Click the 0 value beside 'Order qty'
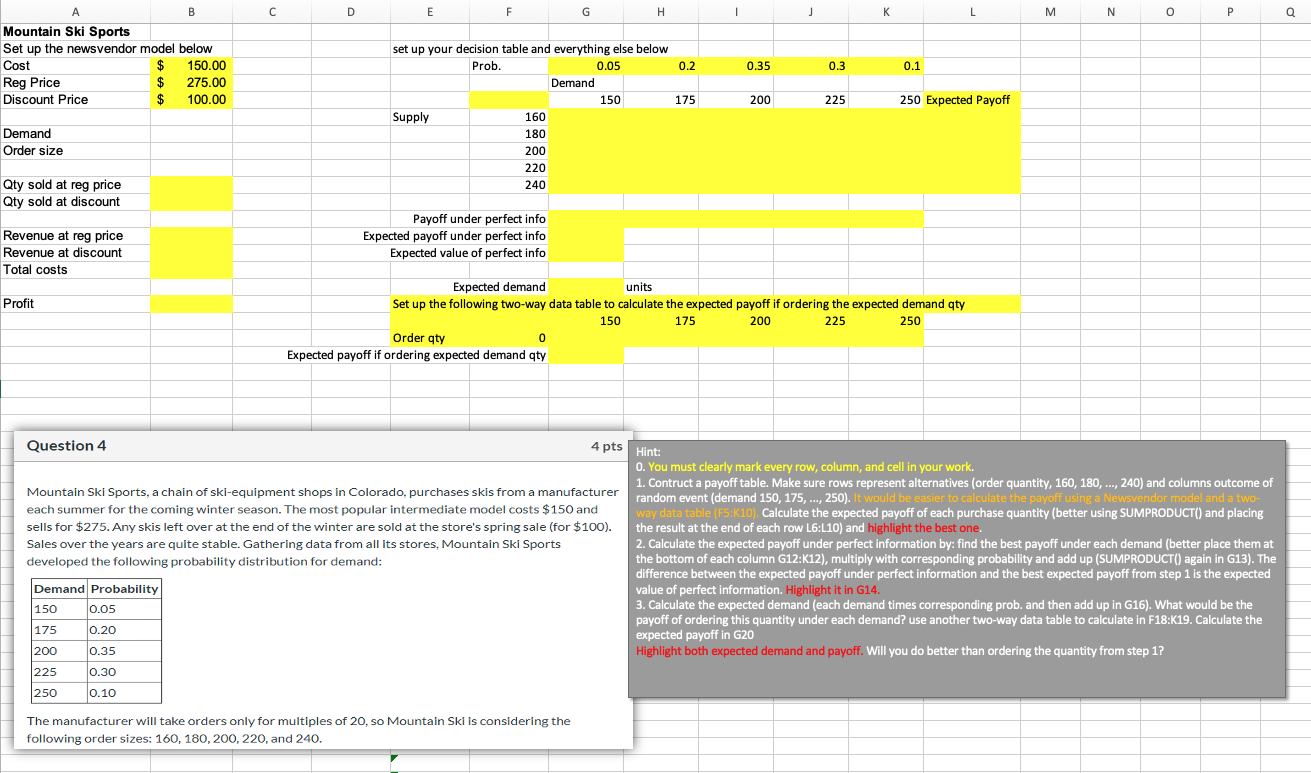 point(508,338)
